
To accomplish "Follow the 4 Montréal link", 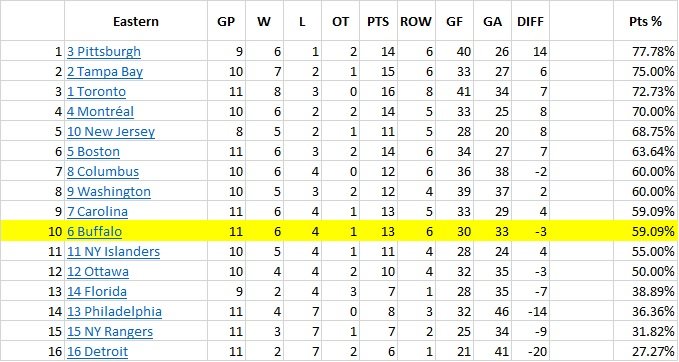I will tap(100, 112).
